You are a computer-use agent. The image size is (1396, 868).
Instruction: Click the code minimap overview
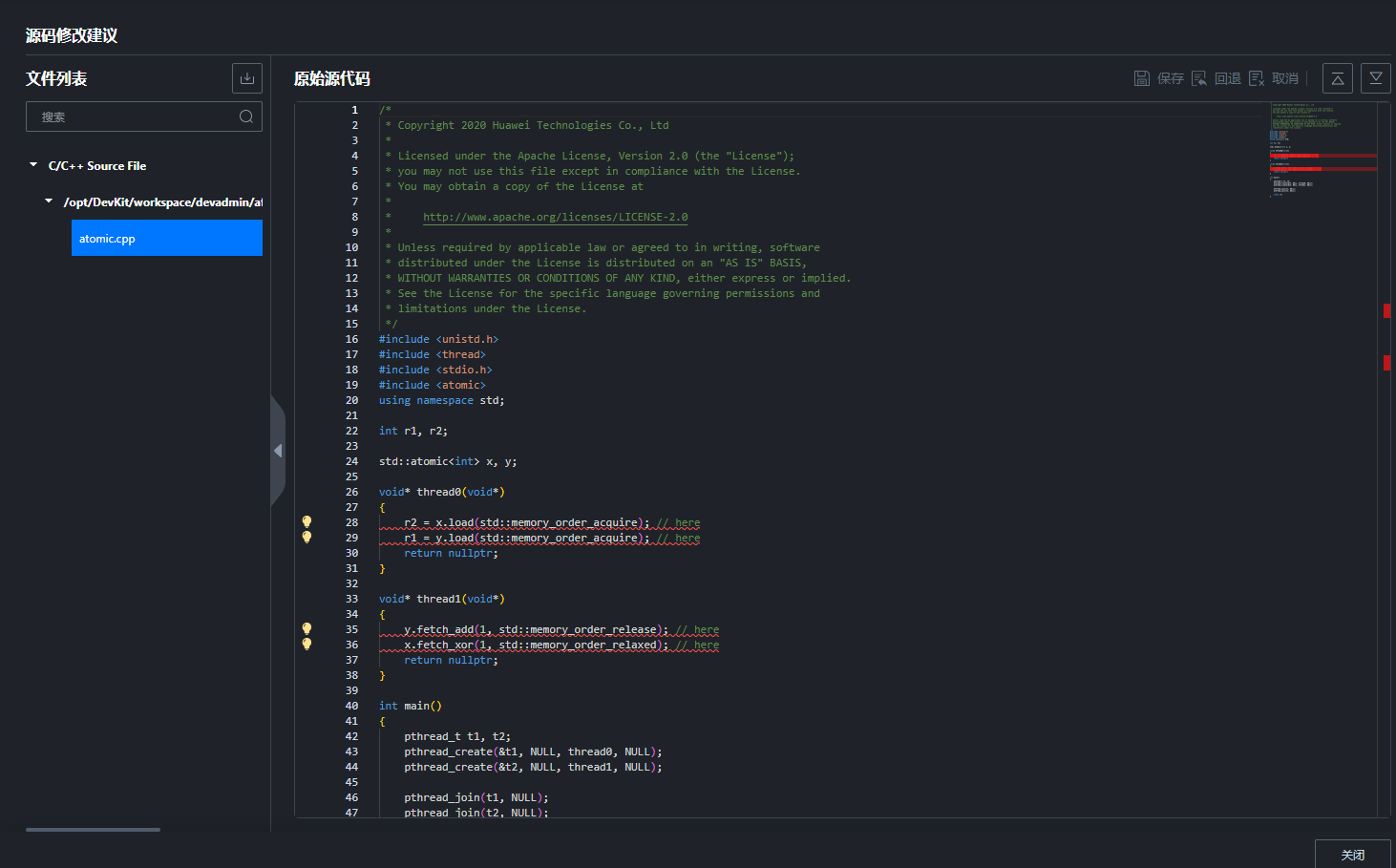[1322, 151]
